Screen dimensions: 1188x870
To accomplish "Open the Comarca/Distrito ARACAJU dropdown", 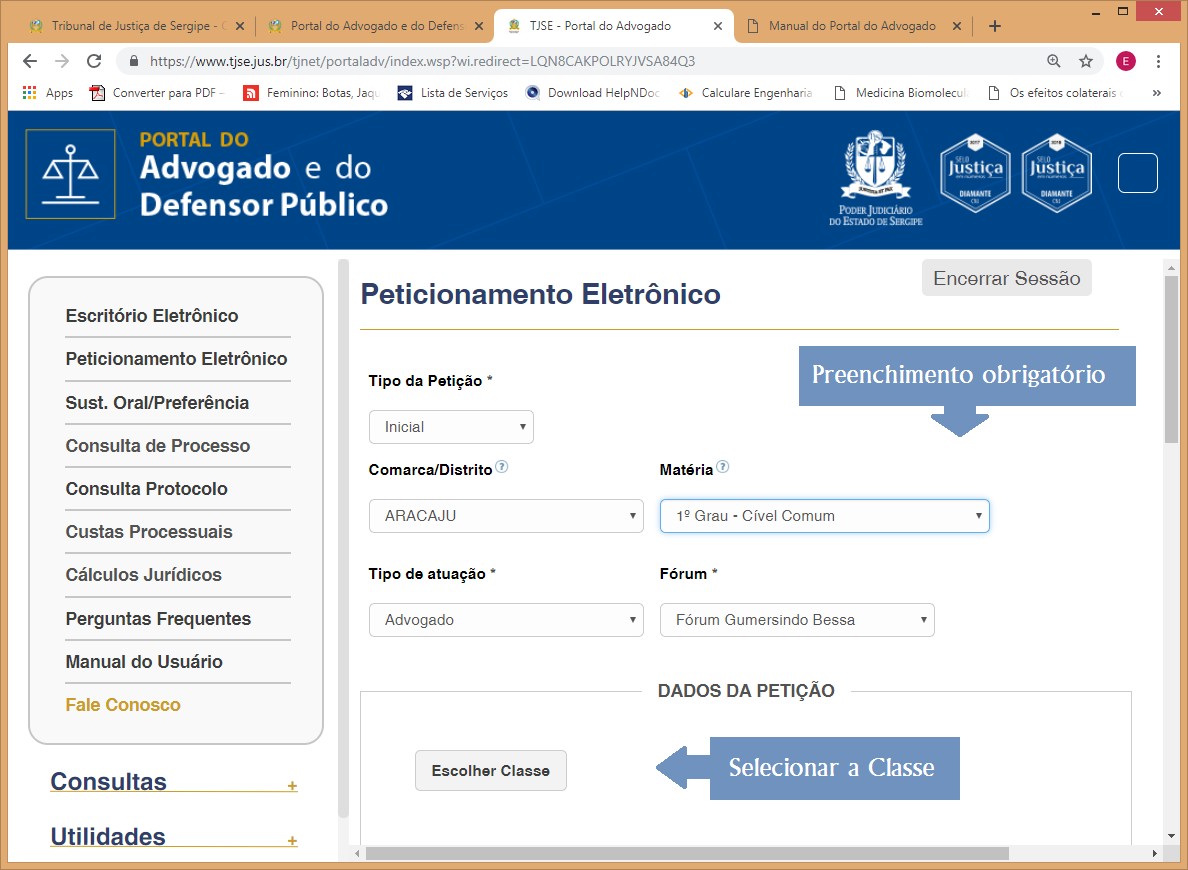I will click(506, 516).
